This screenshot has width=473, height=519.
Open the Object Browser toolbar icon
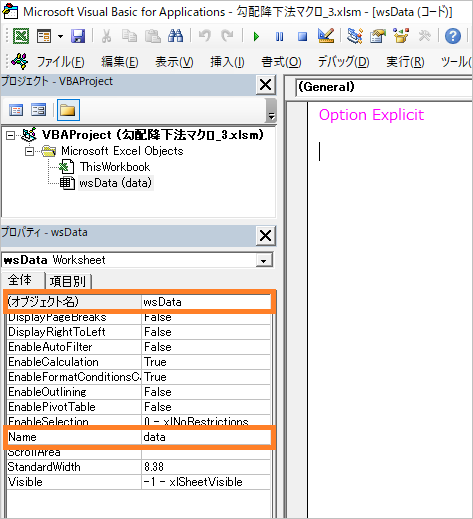(401, 36)
